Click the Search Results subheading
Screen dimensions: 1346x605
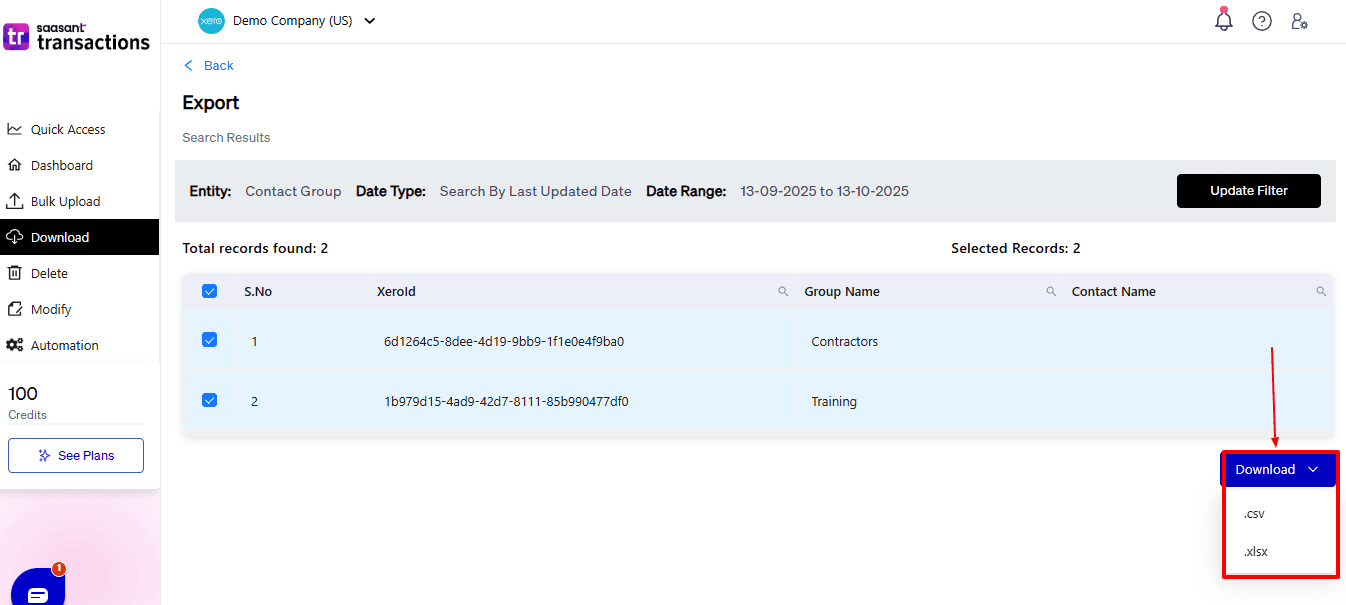pos(226,138)
